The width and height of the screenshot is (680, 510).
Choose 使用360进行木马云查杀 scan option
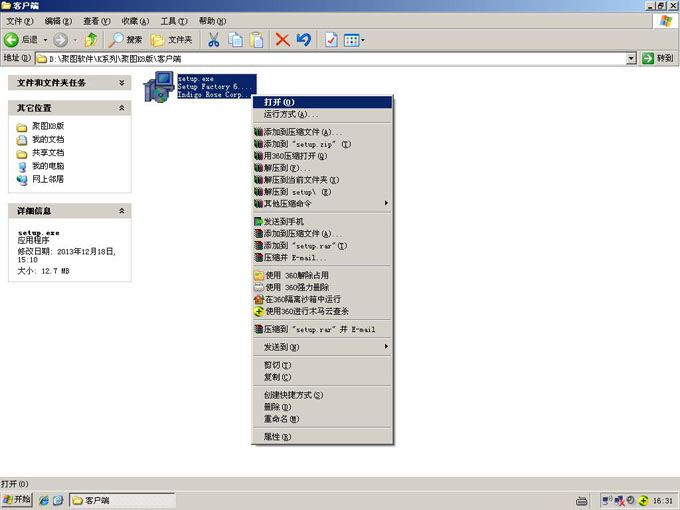click(309, 311)
